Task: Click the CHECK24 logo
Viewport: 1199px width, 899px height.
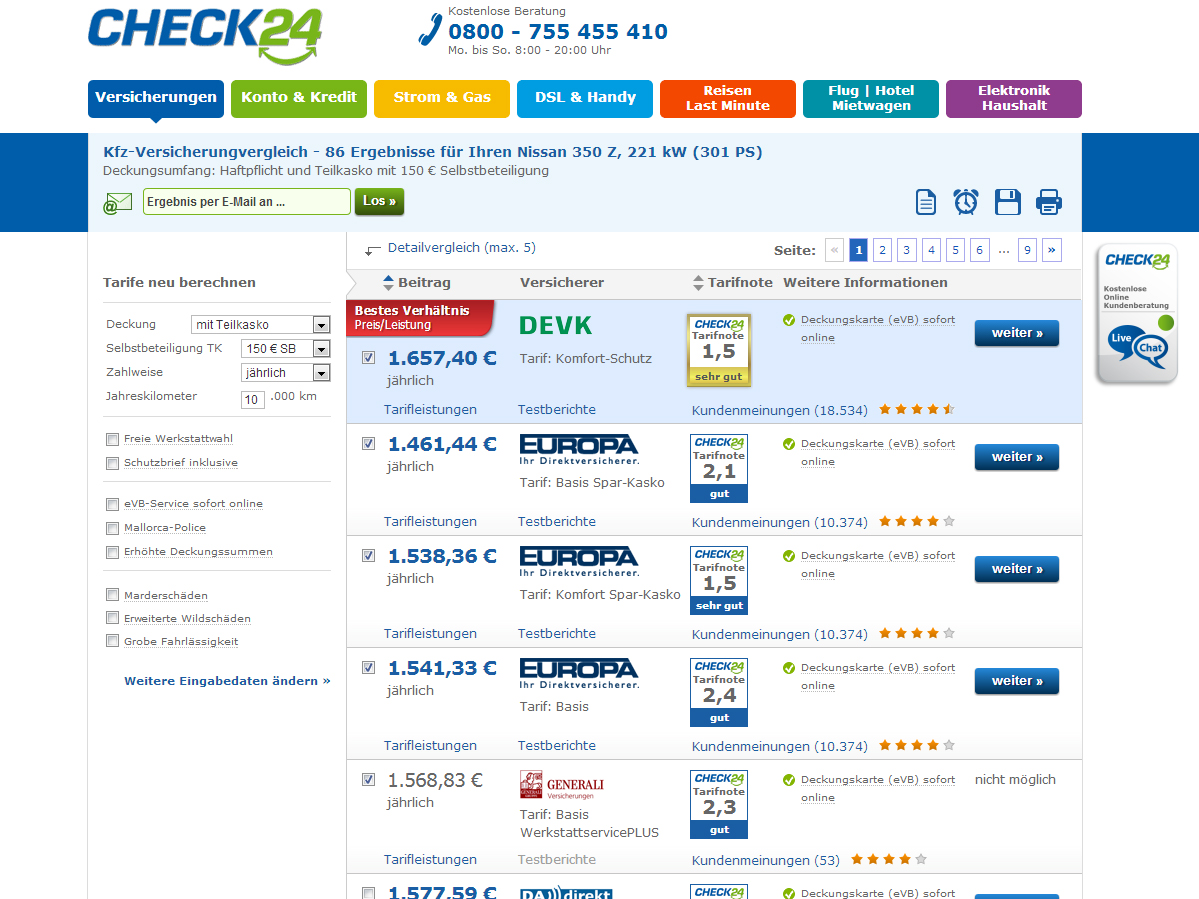Action: point(205,35)
